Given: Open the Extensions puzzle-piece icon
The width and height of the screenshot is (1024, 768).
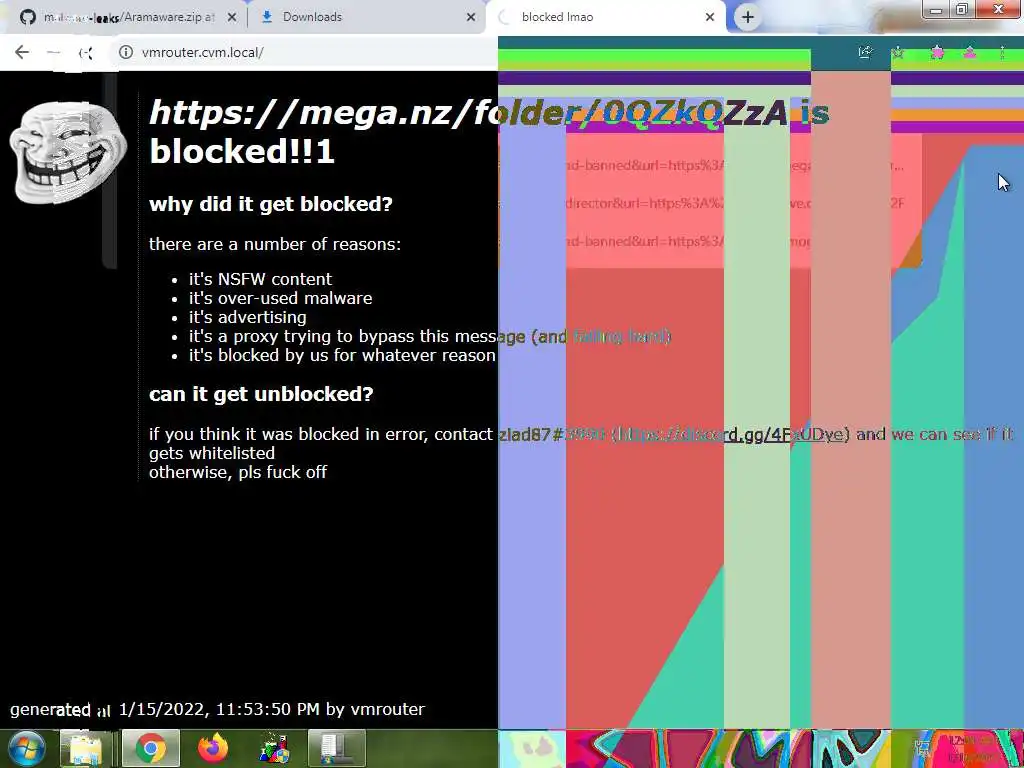Looking at the screenshot, I should point(938,52).
